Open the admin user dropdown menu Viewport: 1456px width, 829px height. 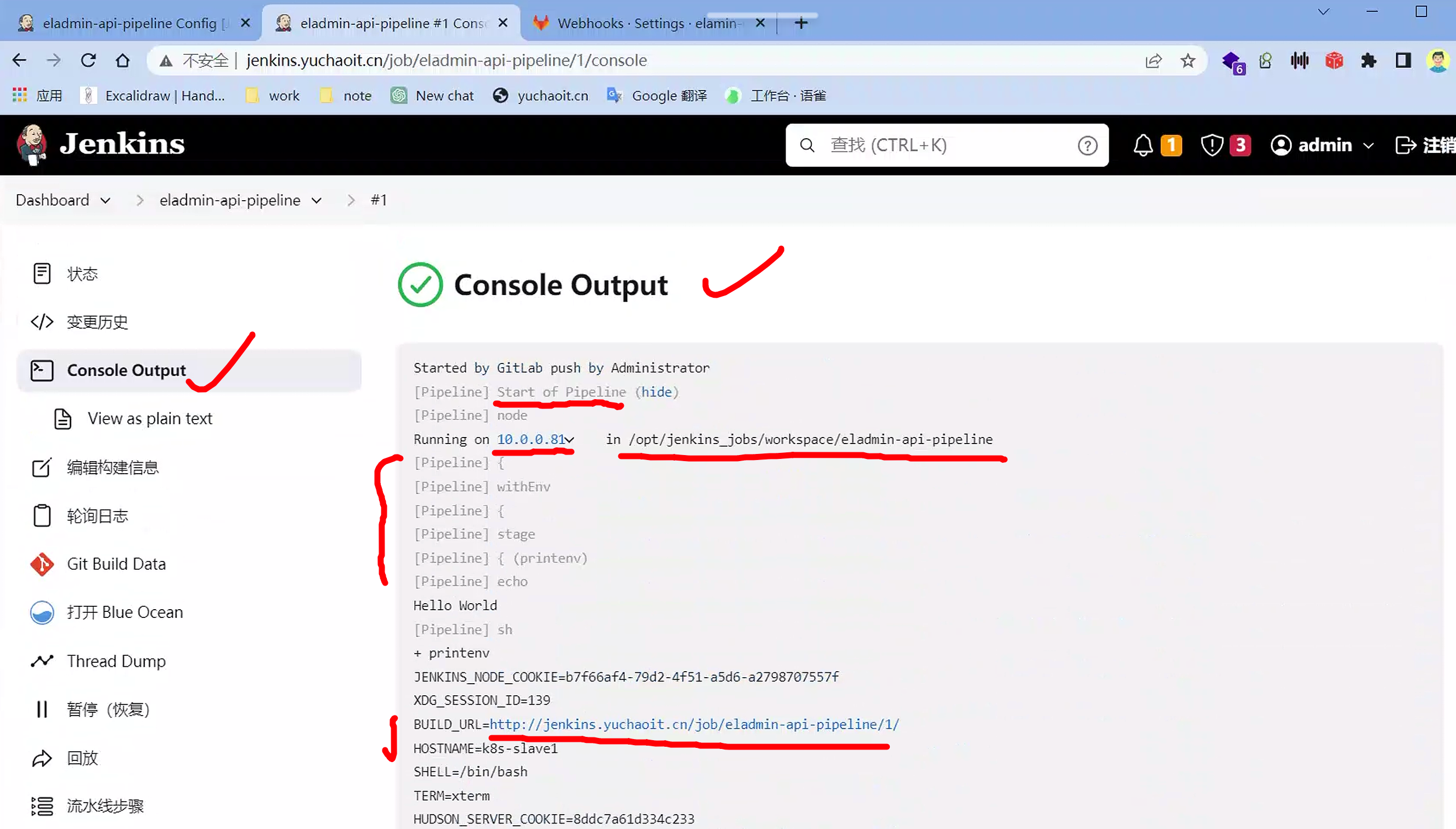click(1368, 146)
